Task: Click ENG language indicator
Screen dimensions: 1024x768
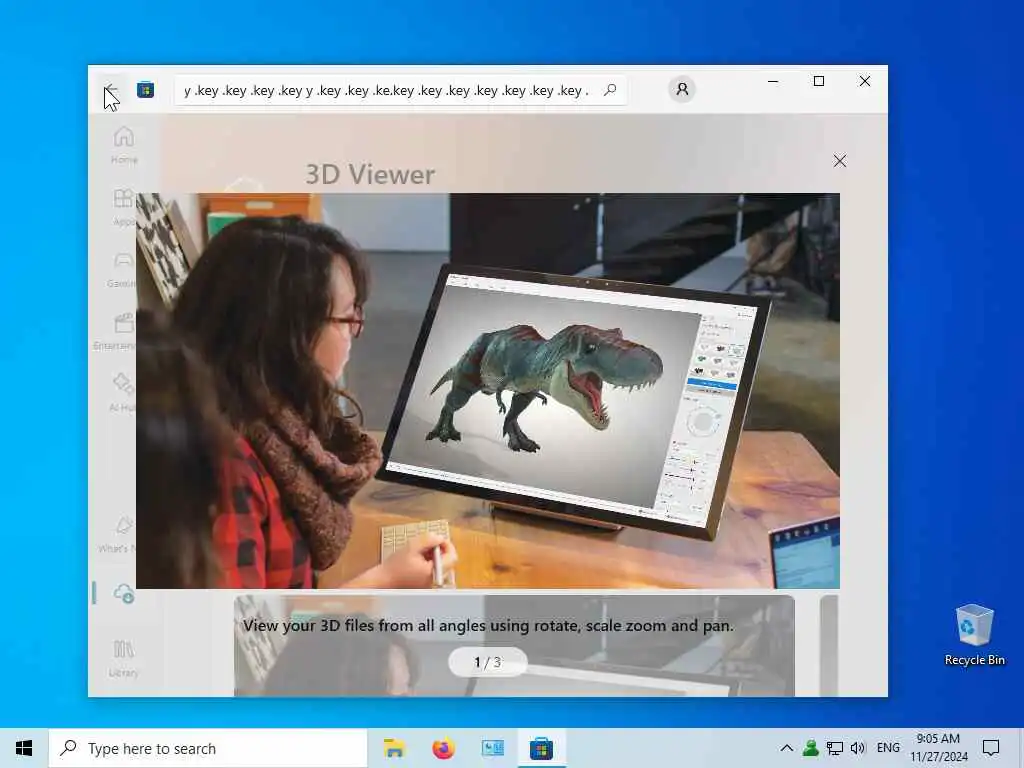Action: coord(888,748)
